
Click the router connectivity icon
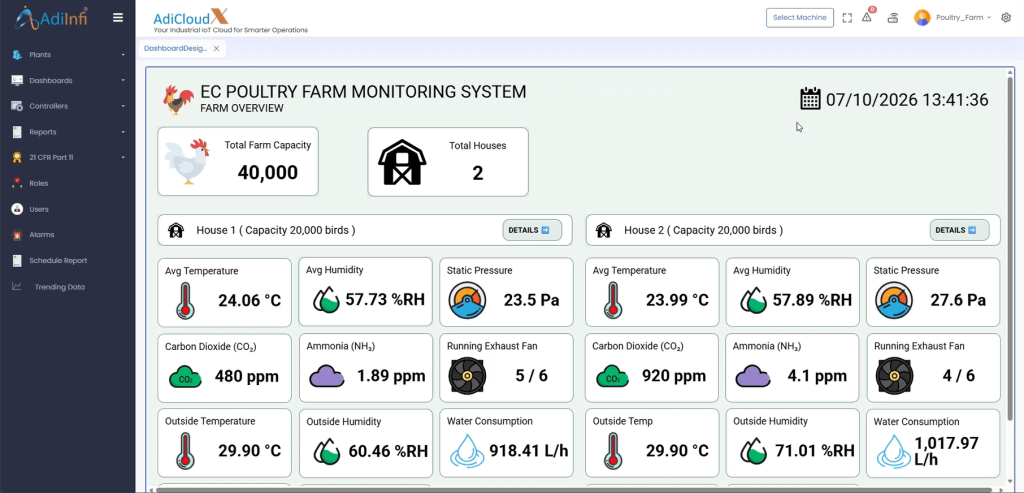(893, 18)
